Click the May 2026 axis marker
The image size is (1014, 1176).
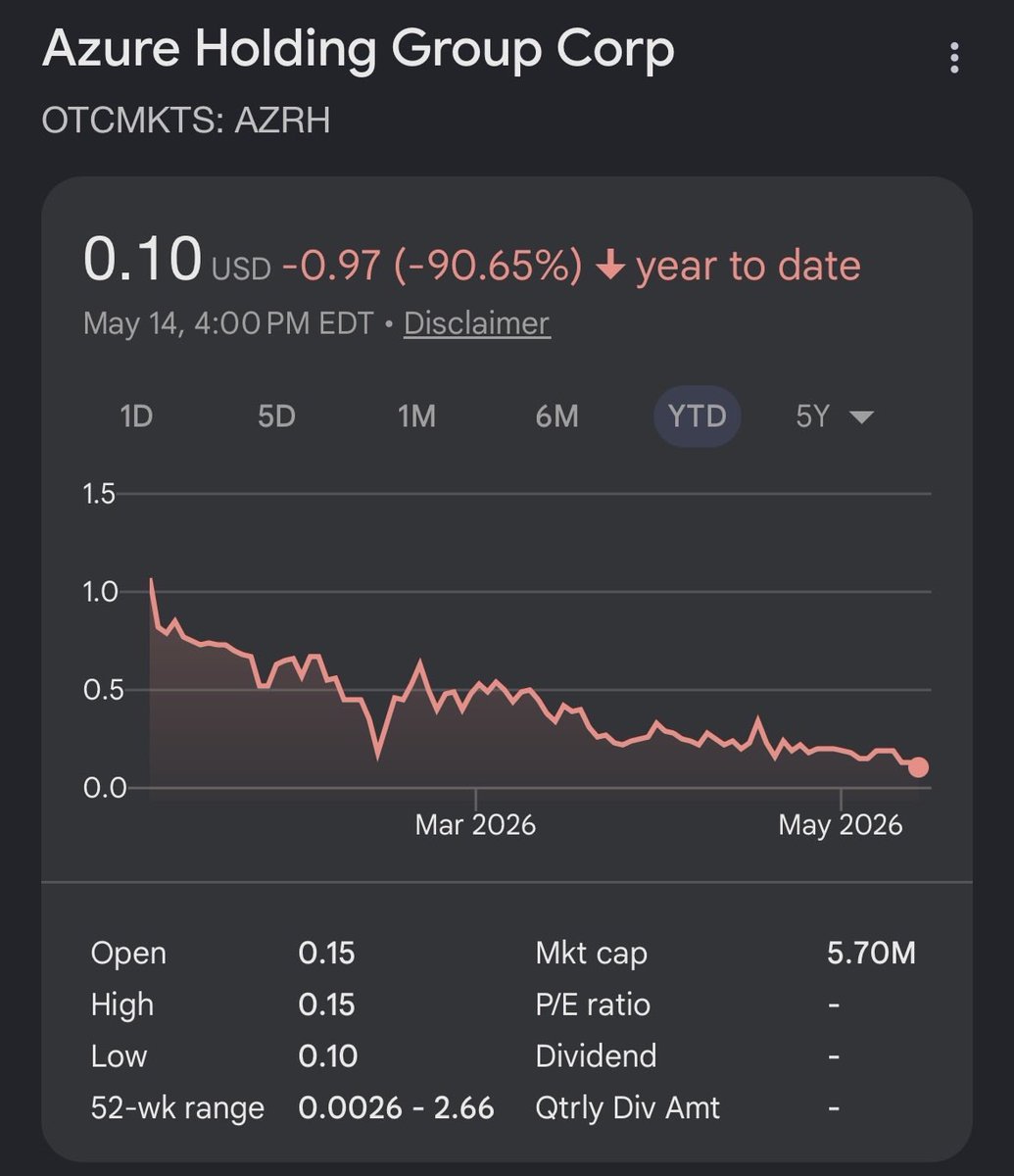(x=841, y=824)
